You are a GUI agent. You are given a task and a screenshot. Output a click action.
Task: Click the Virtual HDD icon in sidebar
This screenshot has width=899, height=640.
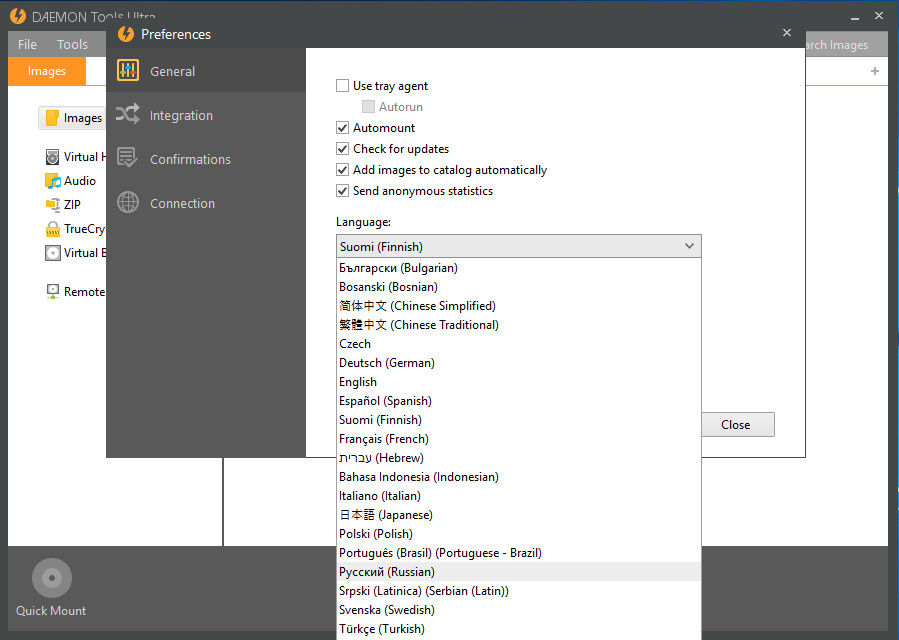point(52,157)
